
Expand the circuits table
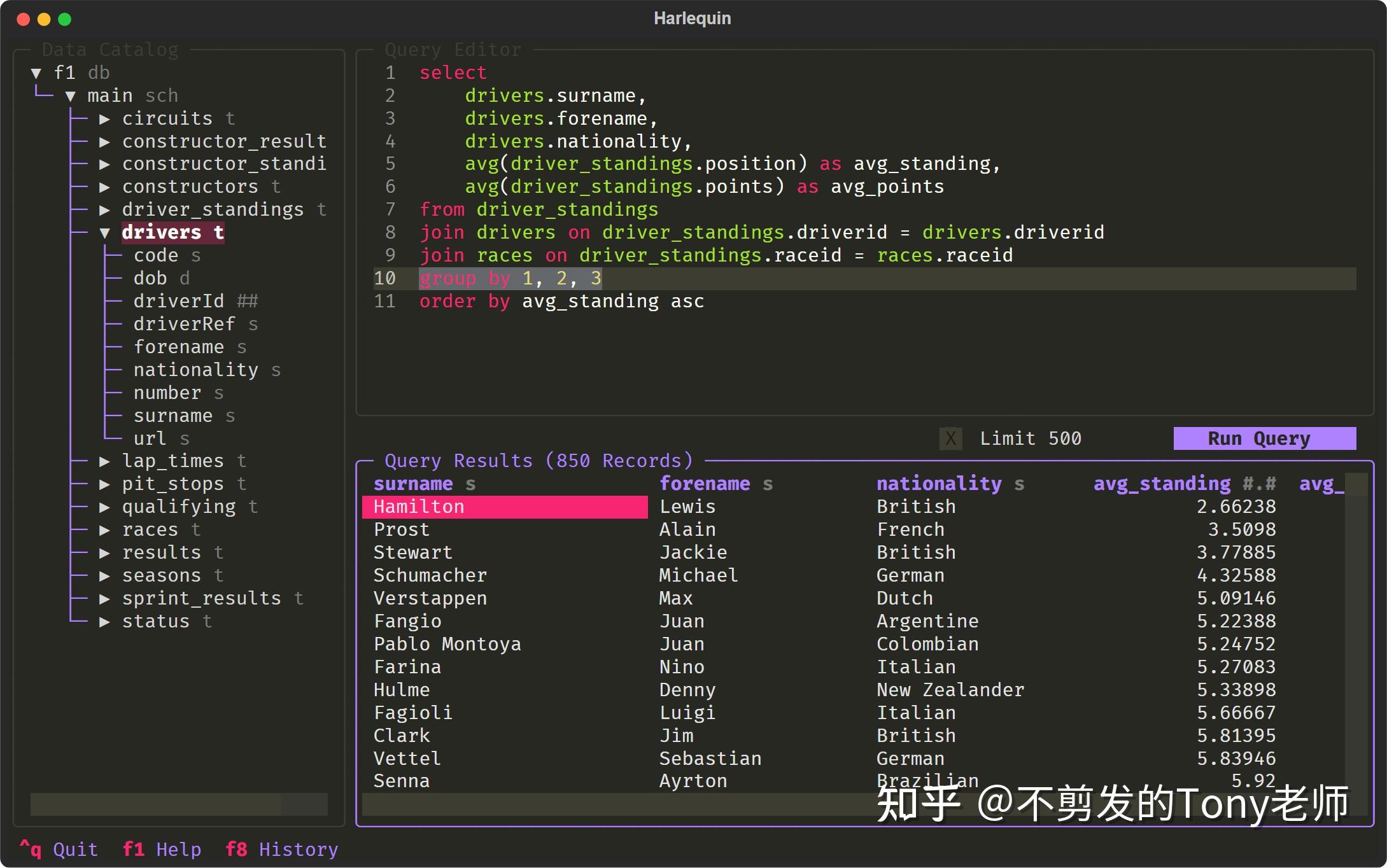(105, 118)
